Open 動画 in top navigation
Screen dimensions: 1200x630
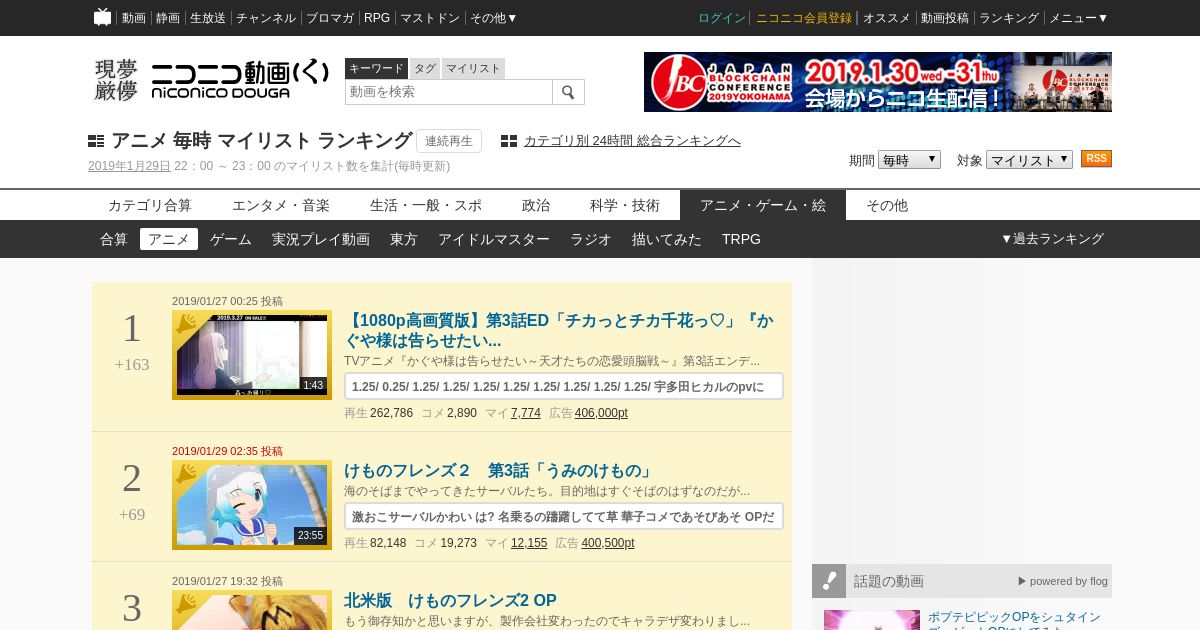pos(134,18)
